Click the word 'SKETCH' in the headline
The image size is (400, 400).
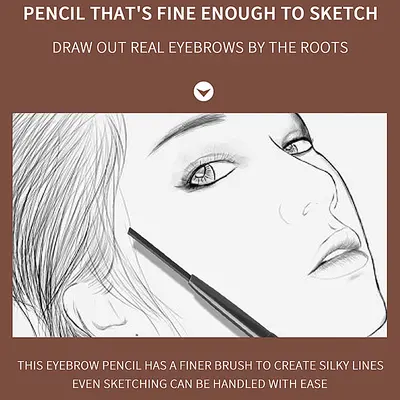(344, 13)
